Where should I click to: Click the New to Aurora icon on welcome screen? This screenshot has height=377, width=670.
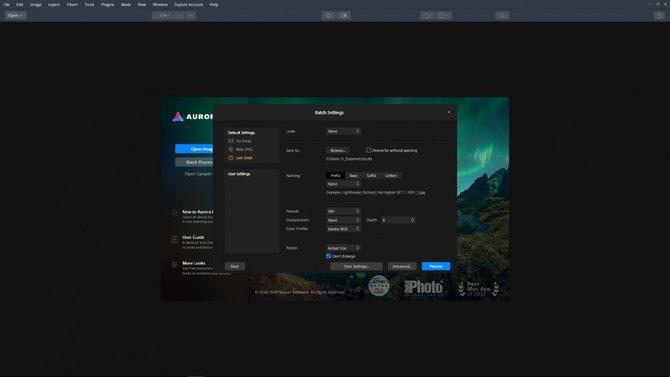click(x=175, y=213)
